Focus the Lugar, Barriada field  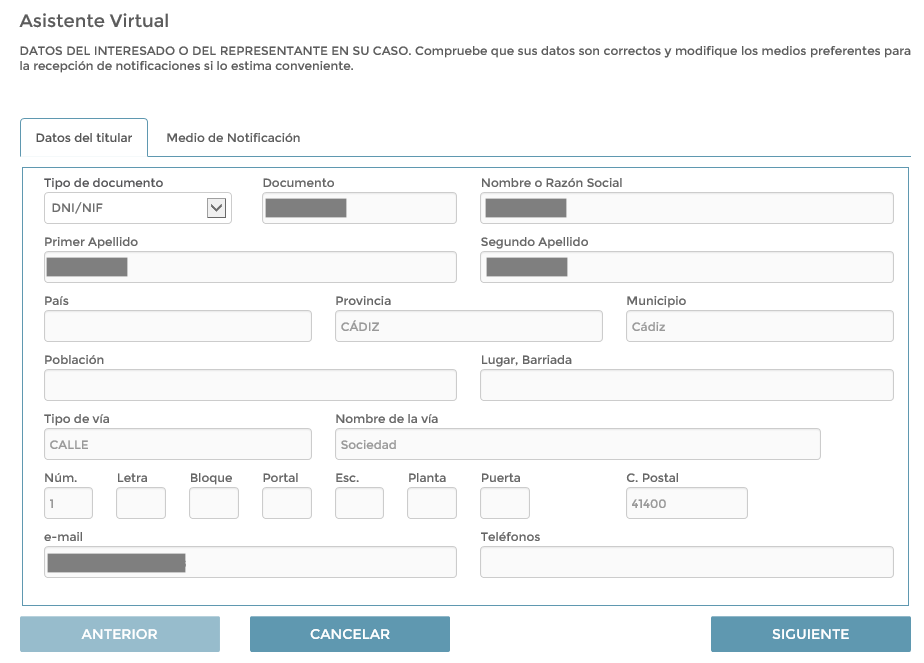click(x=686, y=385)
